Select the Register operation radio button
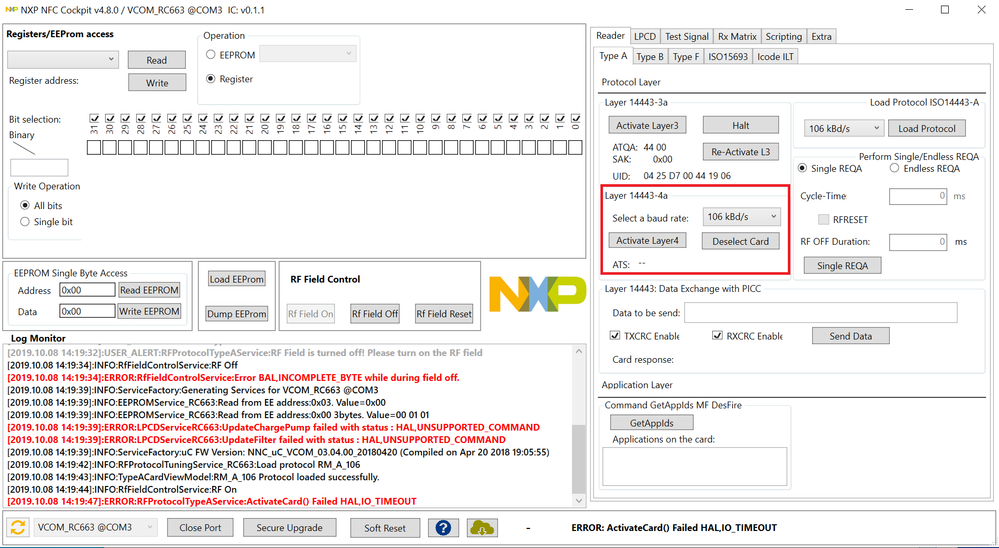This screenshot has height=548, width=999. point(210,79)
